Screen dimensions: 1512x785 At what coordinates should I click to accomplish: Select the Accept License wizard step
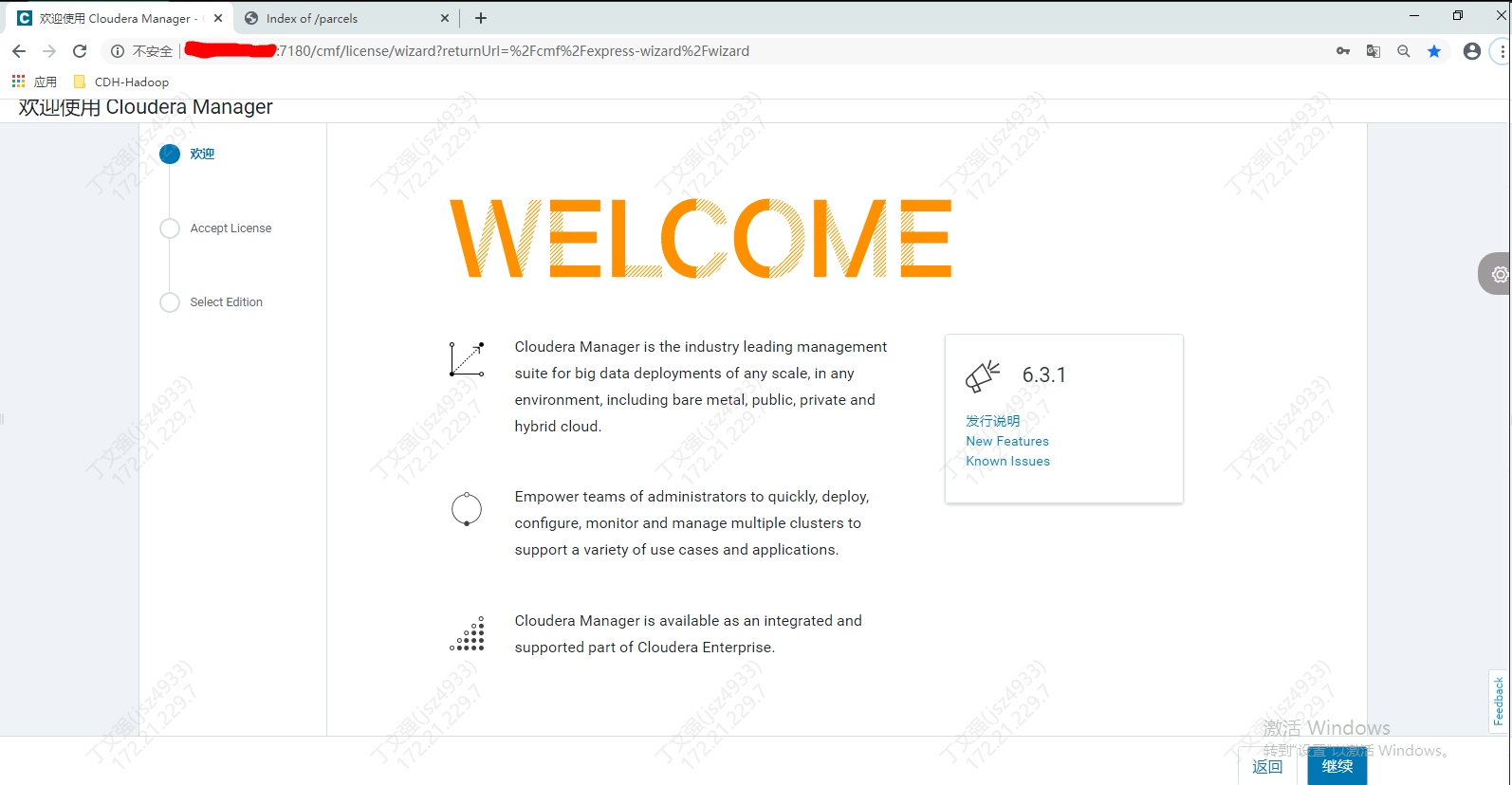point(216,228)
